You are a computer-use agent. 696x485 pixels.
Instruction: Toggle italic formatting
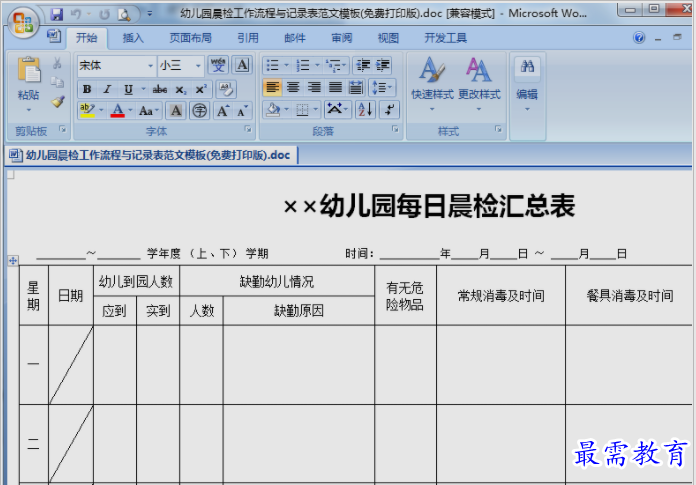[x=107, y=89]
